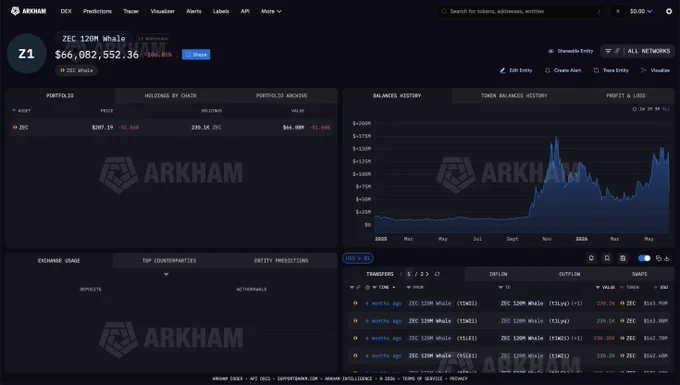Select the ALL chart time range
The image size is (680, 385).
[666, 109]
